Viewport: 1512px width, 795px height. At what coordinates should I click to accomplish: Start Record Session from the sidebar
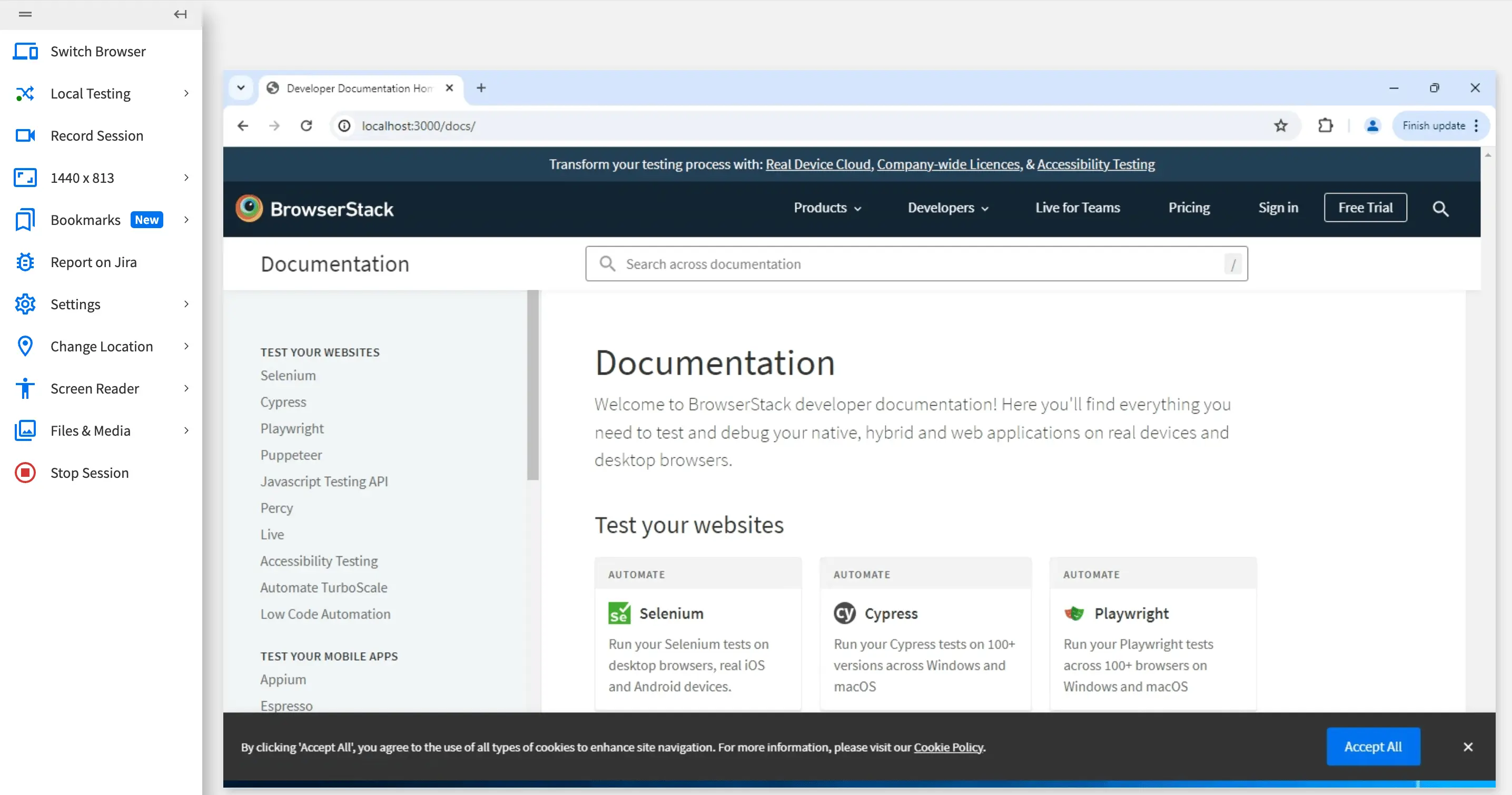click(x=96, y=135)
